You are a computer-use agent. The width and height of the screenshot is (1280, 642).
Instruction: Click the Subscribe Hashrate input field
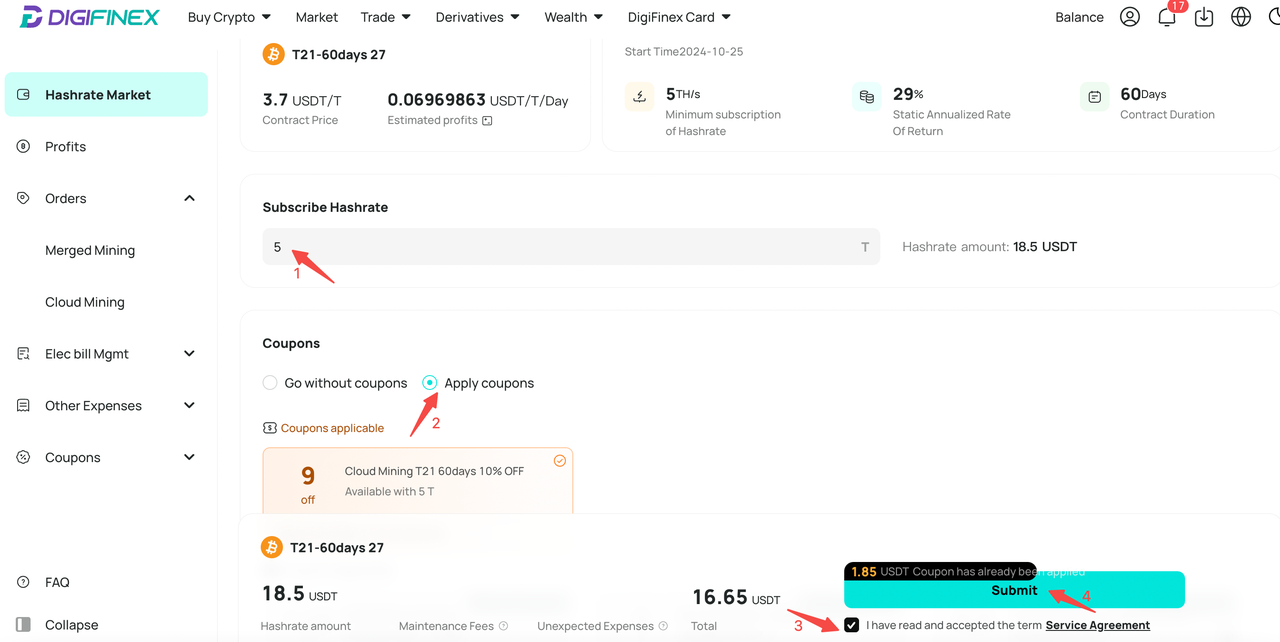point(571,247)
